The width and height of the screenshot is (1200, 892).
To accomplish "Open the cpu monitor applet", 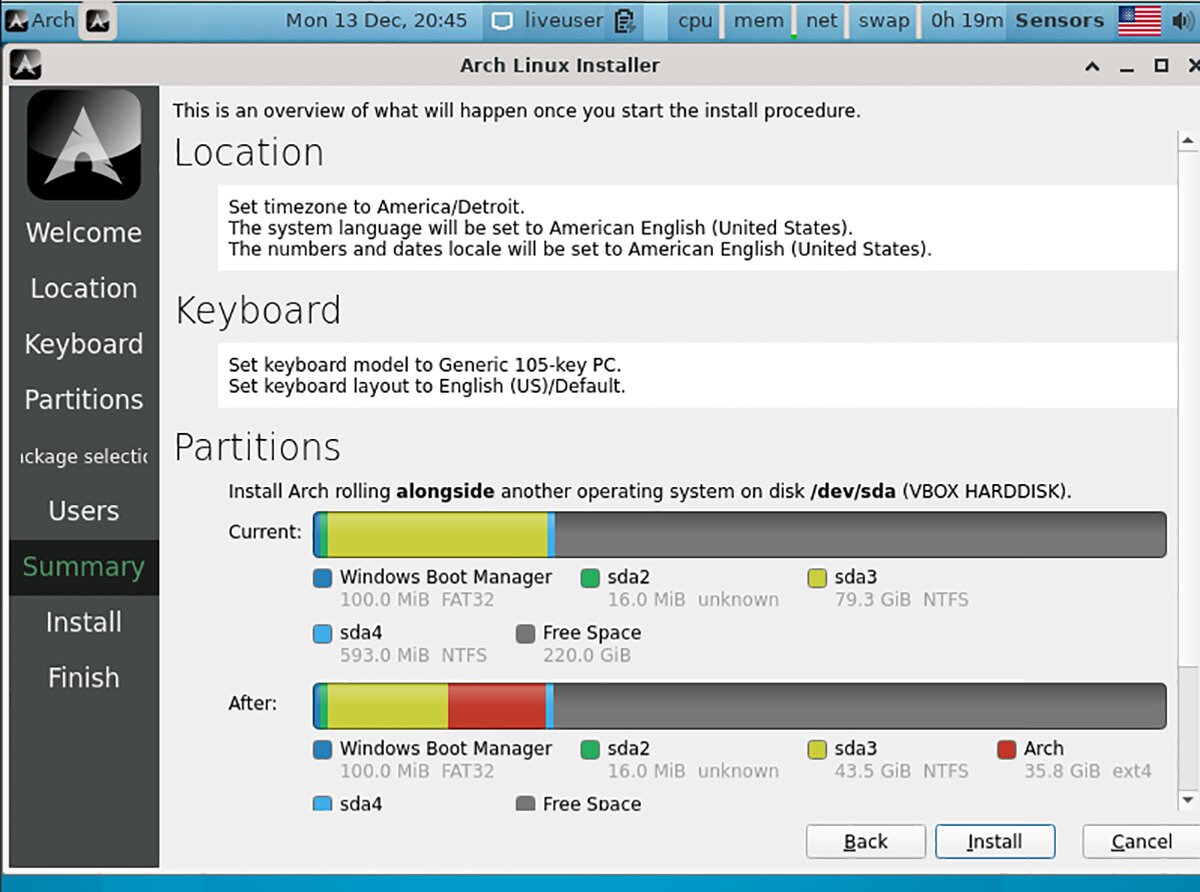I will (694, 20).
